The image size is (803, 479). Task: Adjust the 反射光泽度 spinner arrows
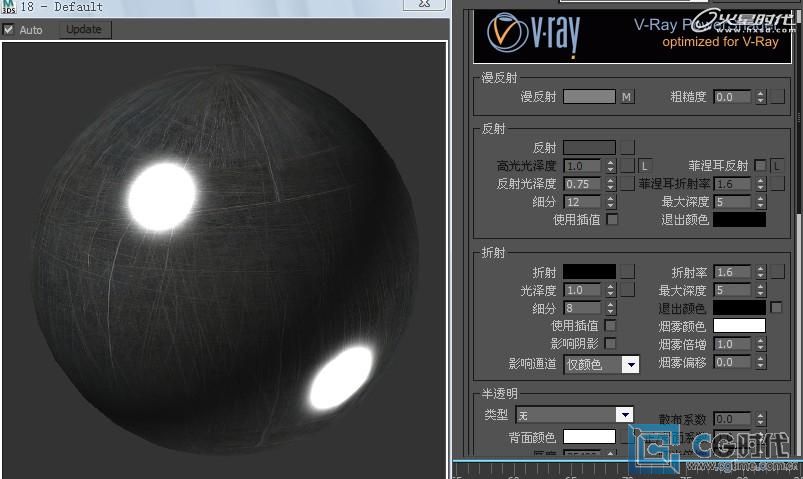click(x=610, y=184)
